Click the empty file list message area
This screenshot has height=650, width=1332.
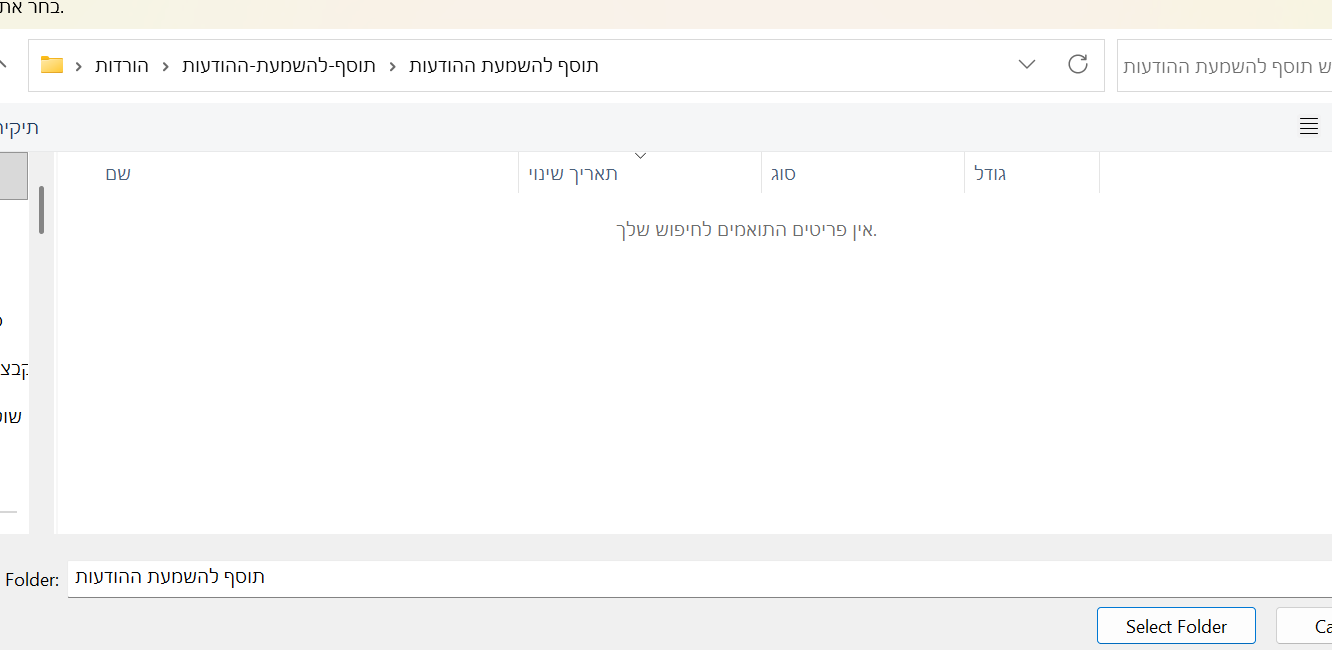[x=746, y=230]
